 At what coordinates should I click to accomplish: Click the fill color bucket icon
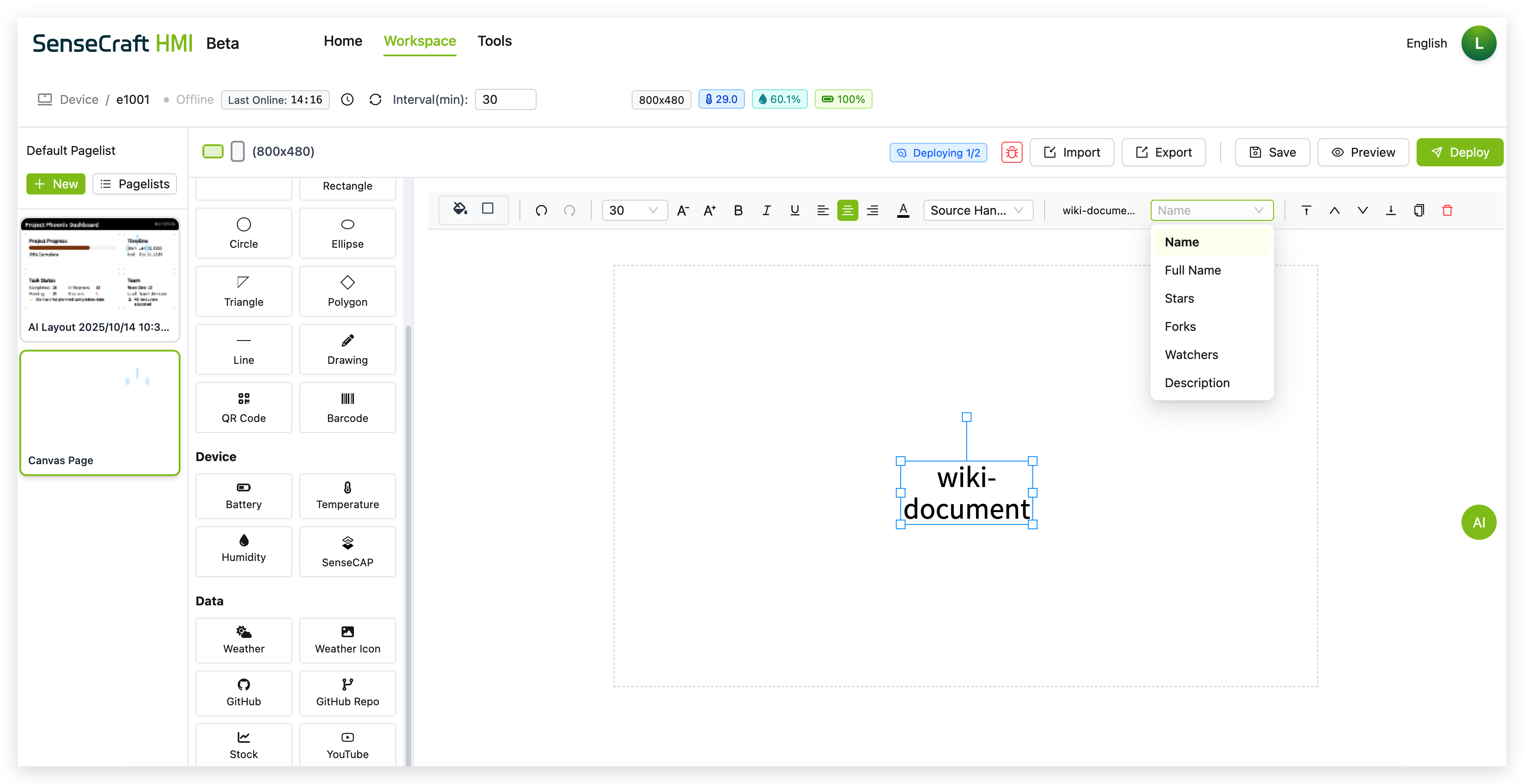point(460,209)
